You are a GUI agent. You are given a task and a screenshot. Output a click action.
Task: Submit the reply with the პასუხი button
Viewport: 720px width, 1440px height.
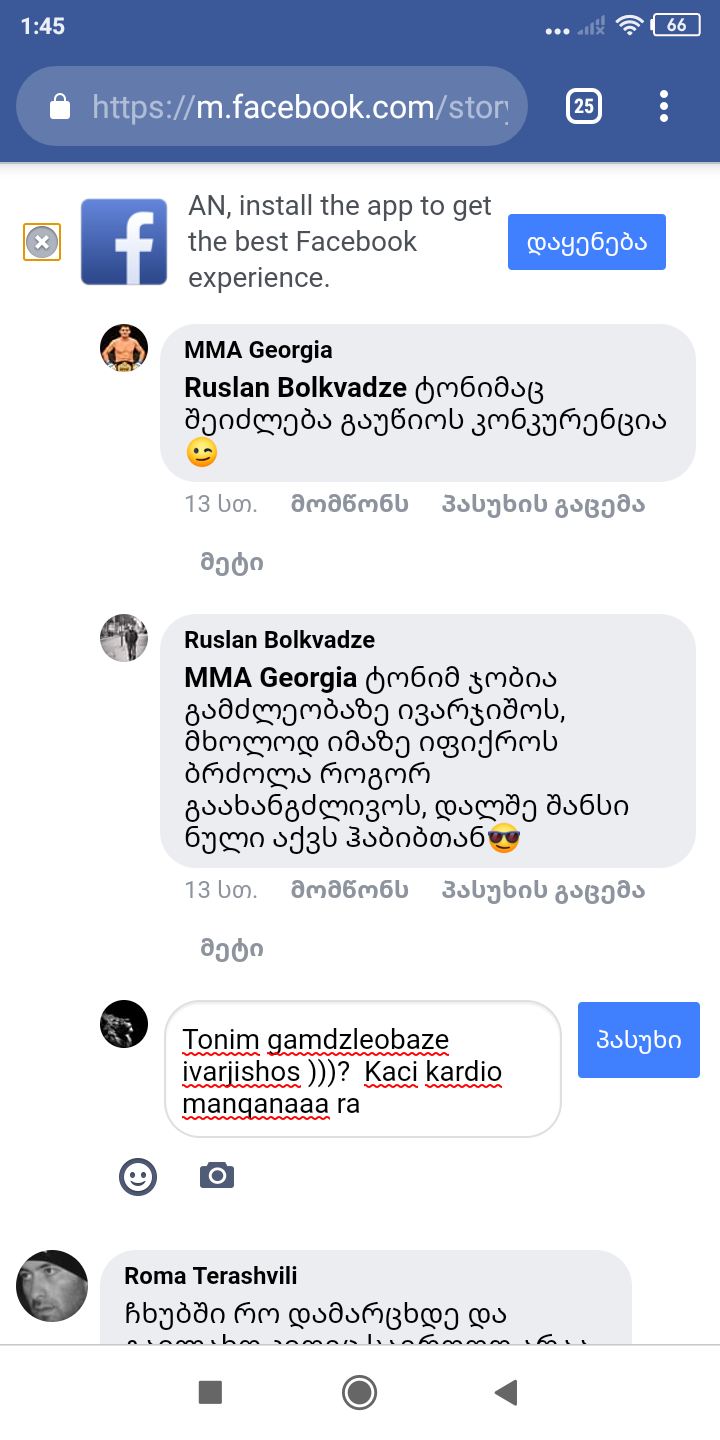click(x=638, y=1039)
